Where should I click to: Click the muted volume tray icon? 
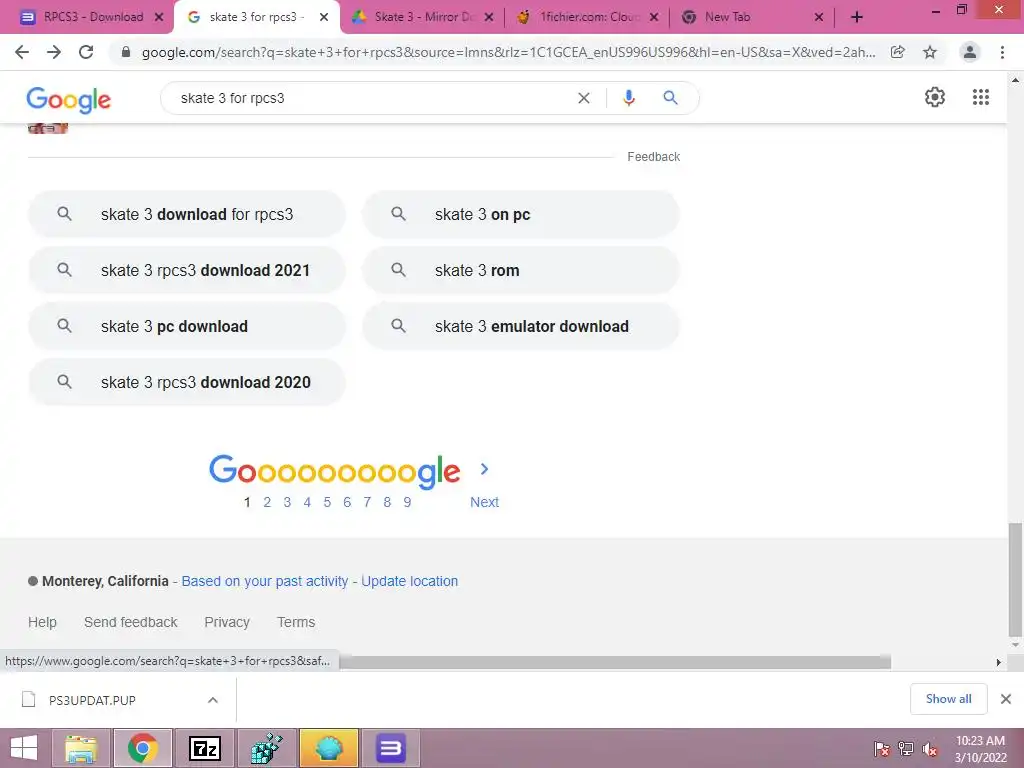coord(931,749)
